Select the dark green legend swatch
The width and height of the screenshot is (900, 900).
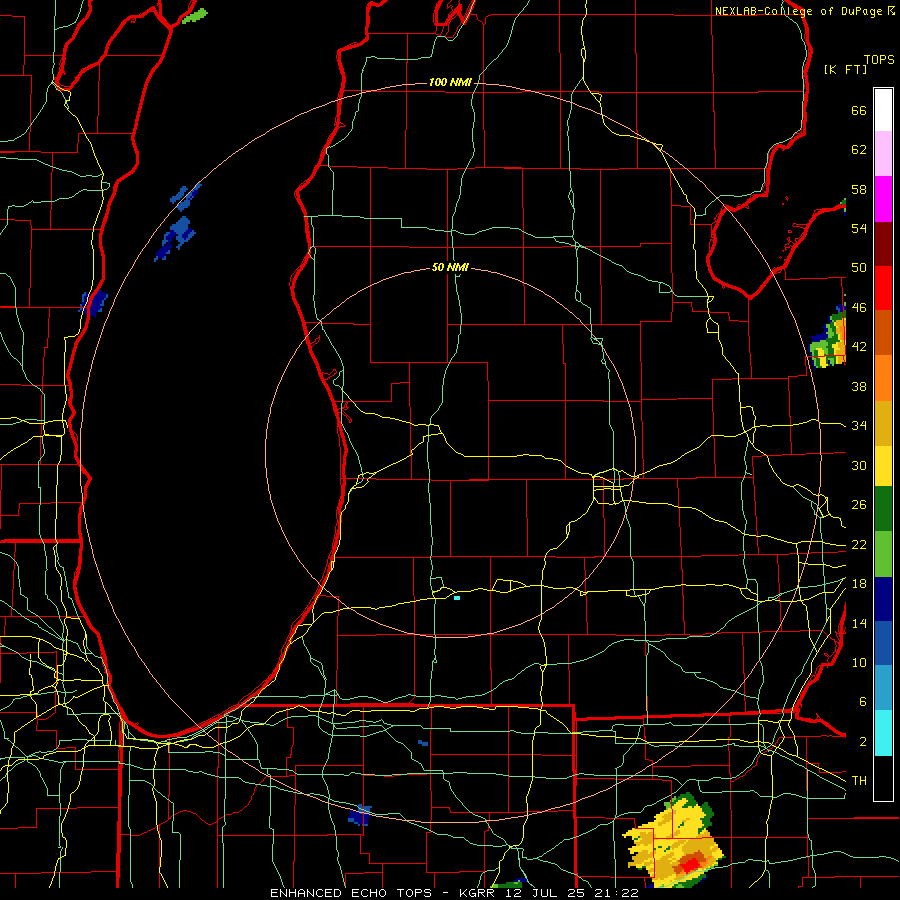[x=883, y=509]
